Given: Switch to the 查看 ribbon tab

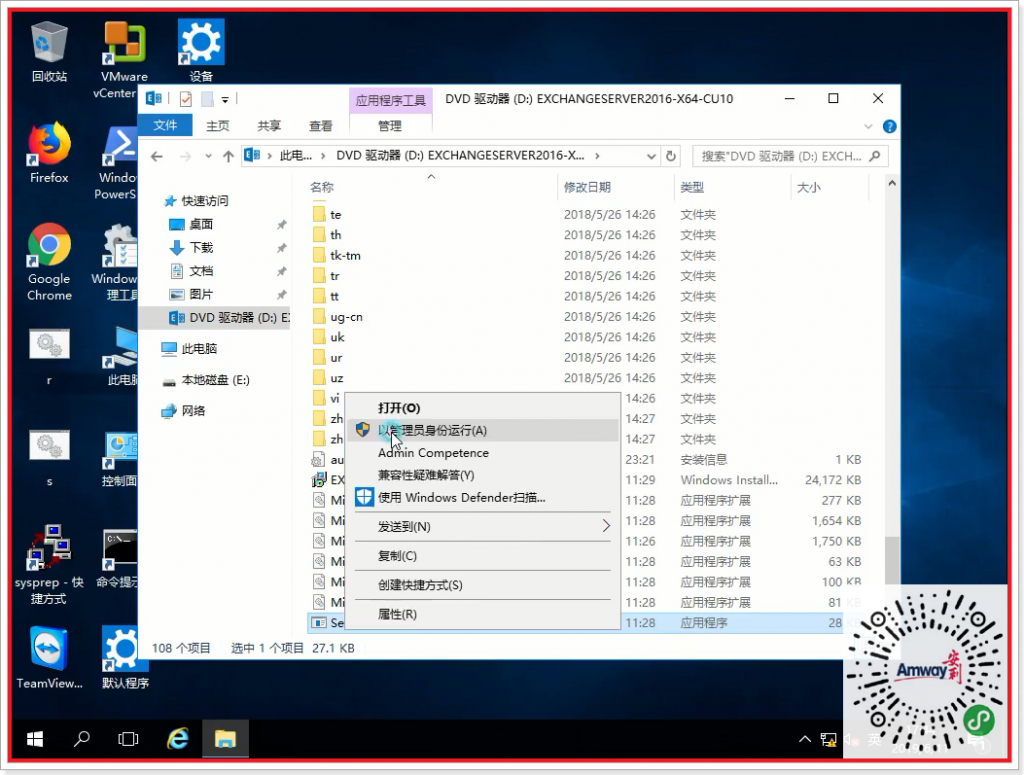Looking at the screenshot, I should click(320, 126).
